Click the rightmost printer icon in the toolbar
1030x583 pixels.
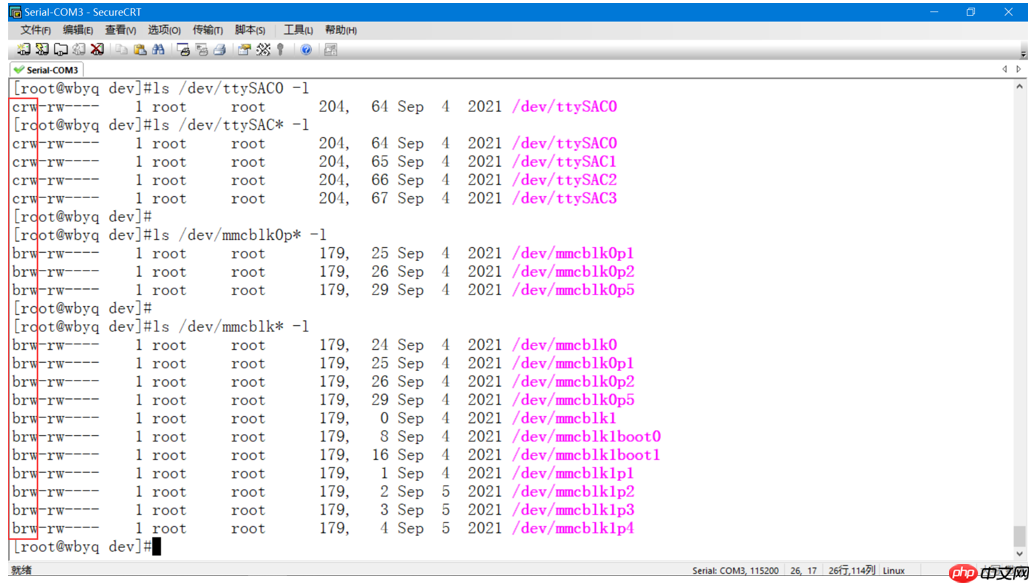click(x=219, y=49)
